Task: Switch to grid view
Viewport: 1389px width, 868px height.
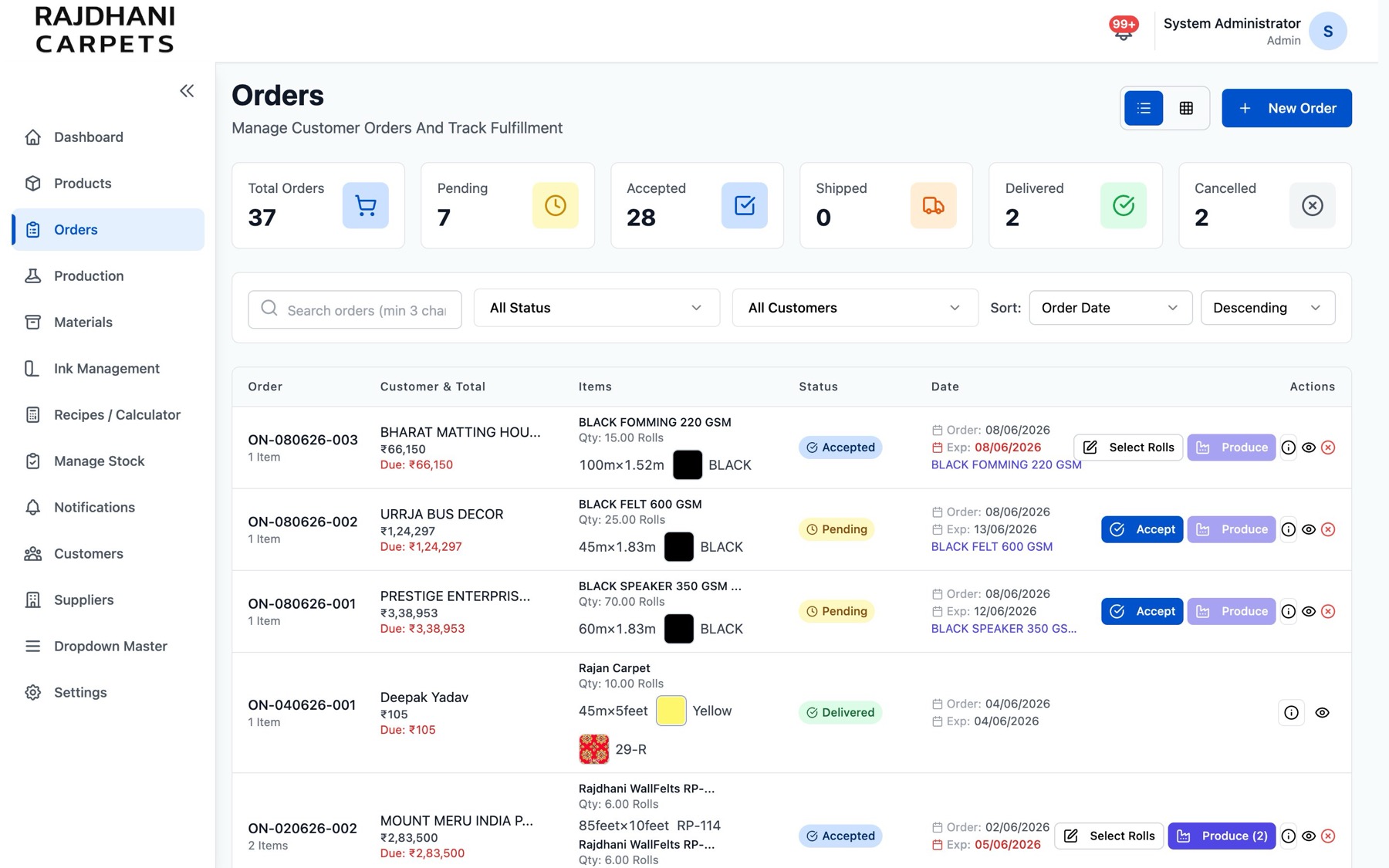Action: coord(1186,108)
